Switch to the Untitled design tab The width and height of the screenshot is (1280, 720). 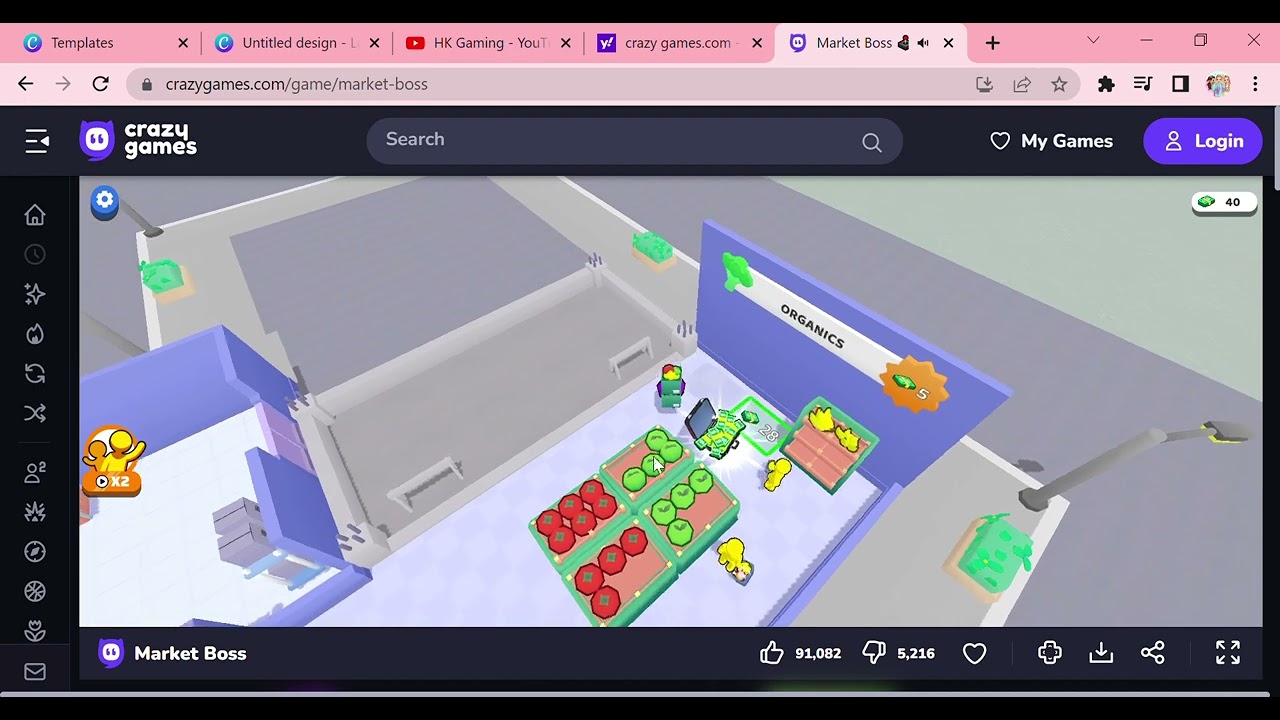(x=298, y=43)
